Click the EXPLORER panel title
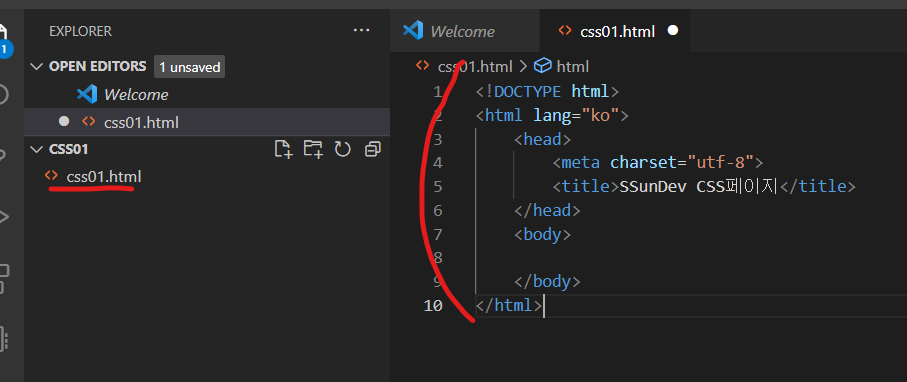 pos(80,31)
